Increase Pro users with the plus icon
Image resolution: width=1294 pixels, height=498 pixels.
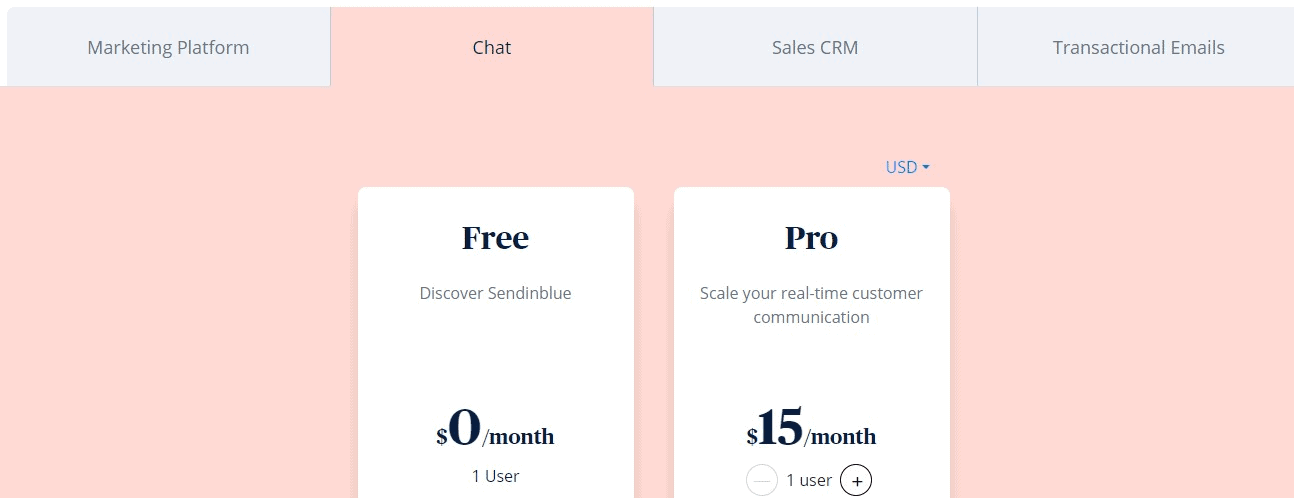pyautogui.click(x=856, y=480)
